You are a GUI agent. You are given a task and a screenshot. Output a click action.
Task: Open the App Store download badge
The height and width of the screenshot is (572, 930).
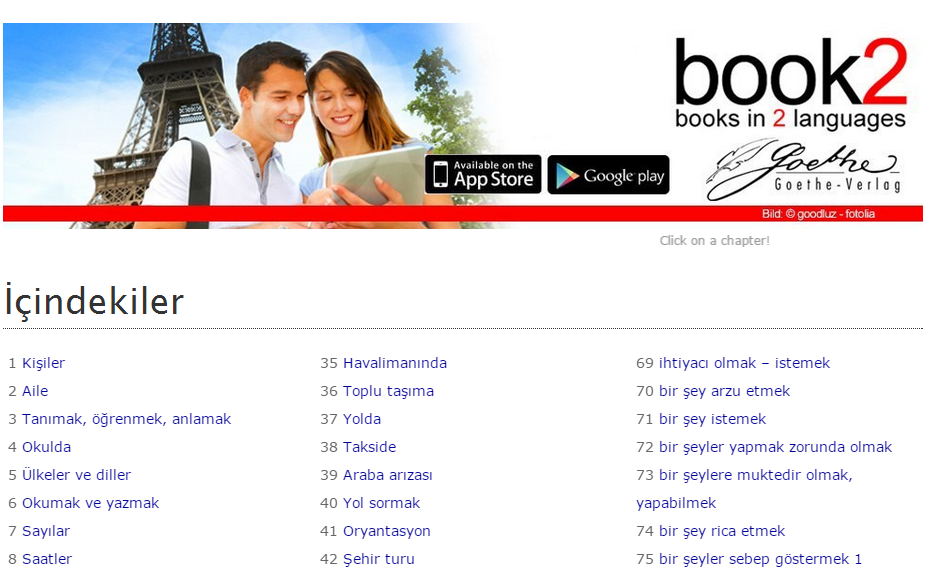[x=483, y=174]
